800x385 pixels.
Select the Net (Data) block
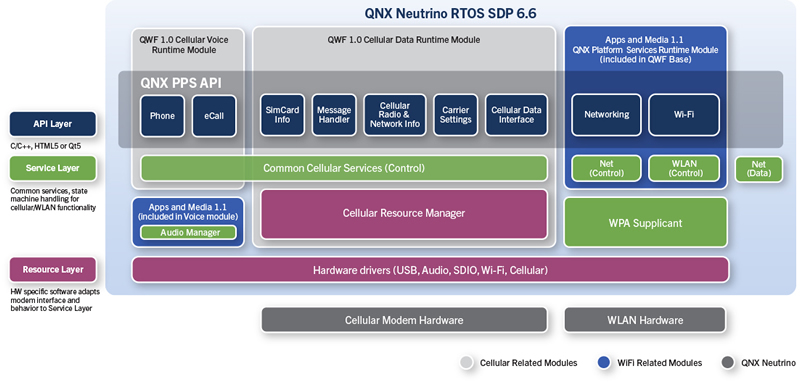coord(759,169)
